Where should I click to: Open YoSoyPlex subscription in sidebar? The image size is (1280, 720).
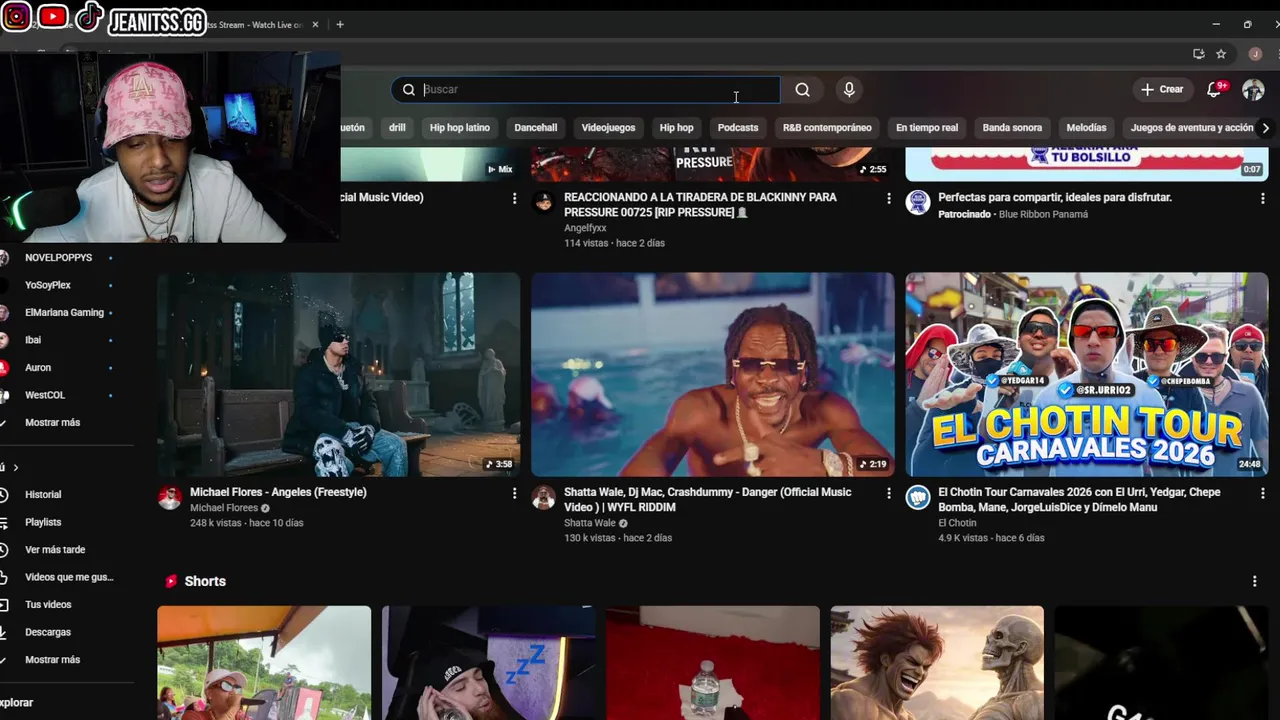[48, 285]
